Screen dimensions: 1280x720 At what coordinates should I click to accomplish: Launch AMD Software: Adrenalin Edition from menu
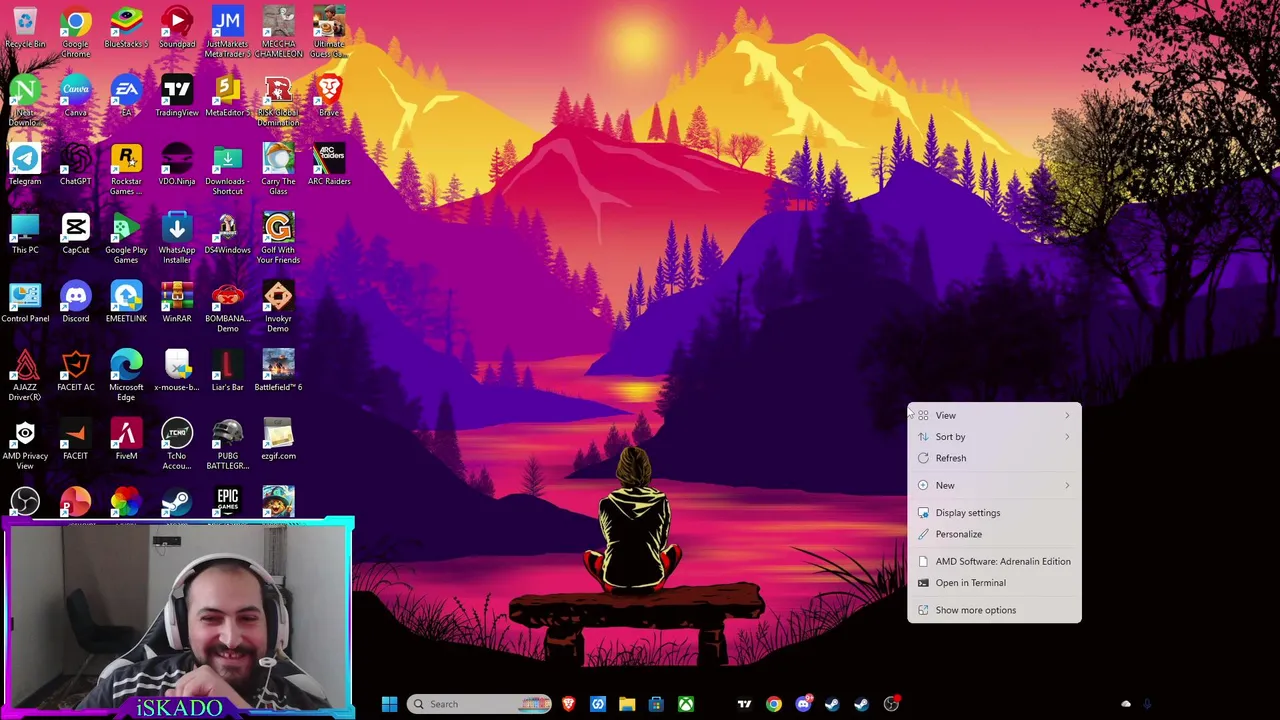tap(994, 561)
